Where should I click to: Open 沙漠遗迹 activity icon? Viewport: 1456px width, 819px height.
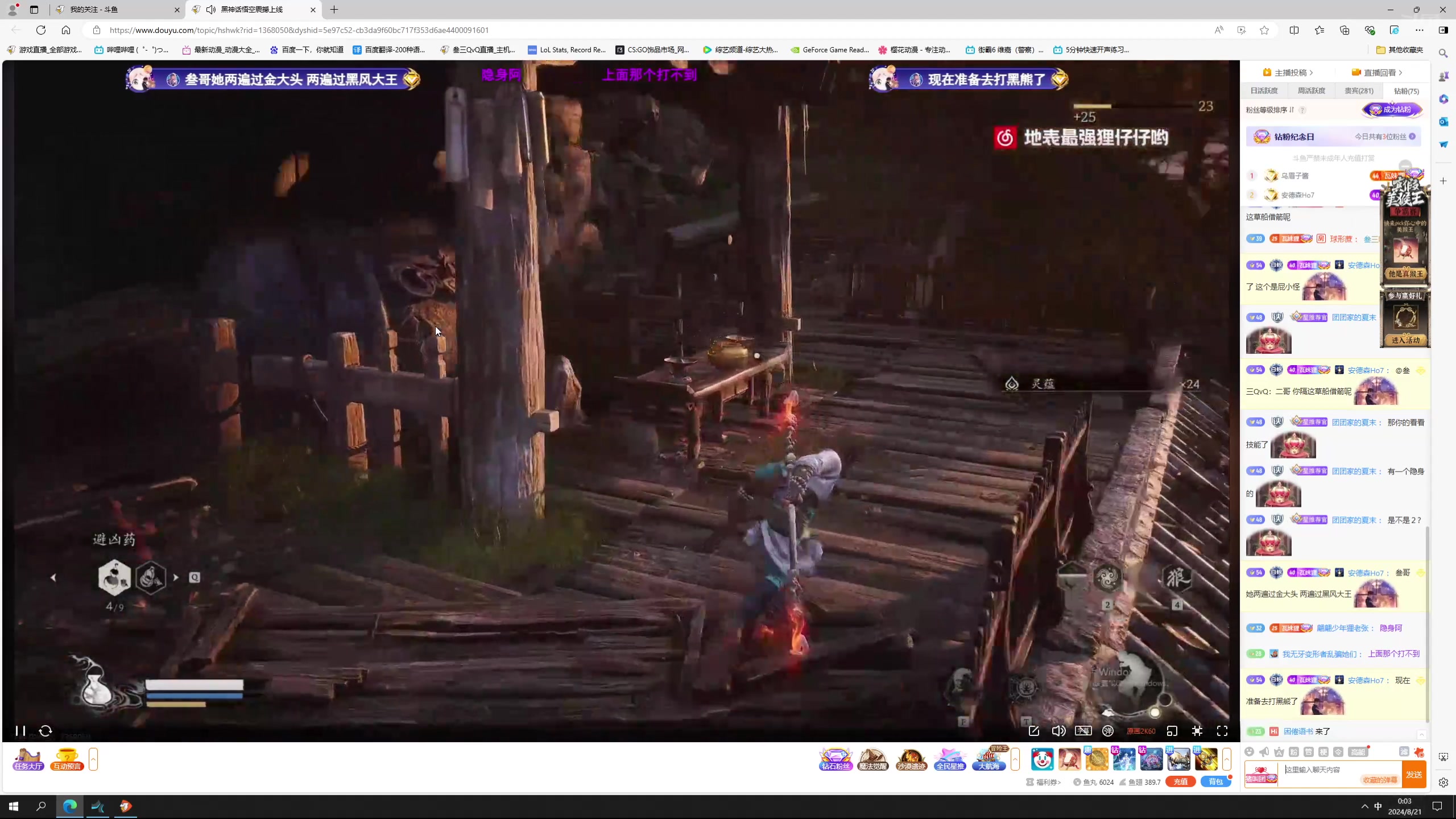click(911, 759)
